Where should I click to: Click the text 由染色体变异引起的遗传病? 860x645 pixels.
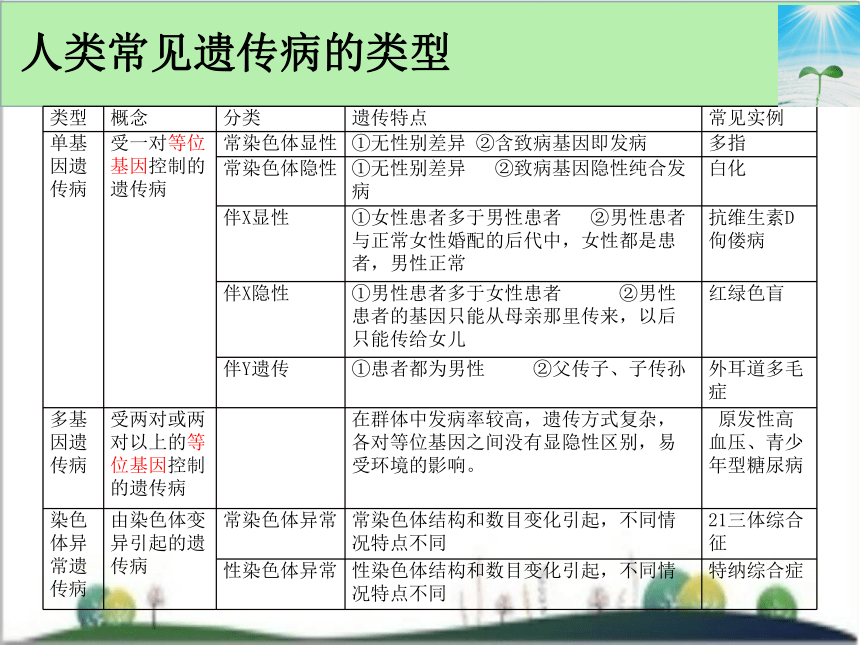click(x=158, y=542)
